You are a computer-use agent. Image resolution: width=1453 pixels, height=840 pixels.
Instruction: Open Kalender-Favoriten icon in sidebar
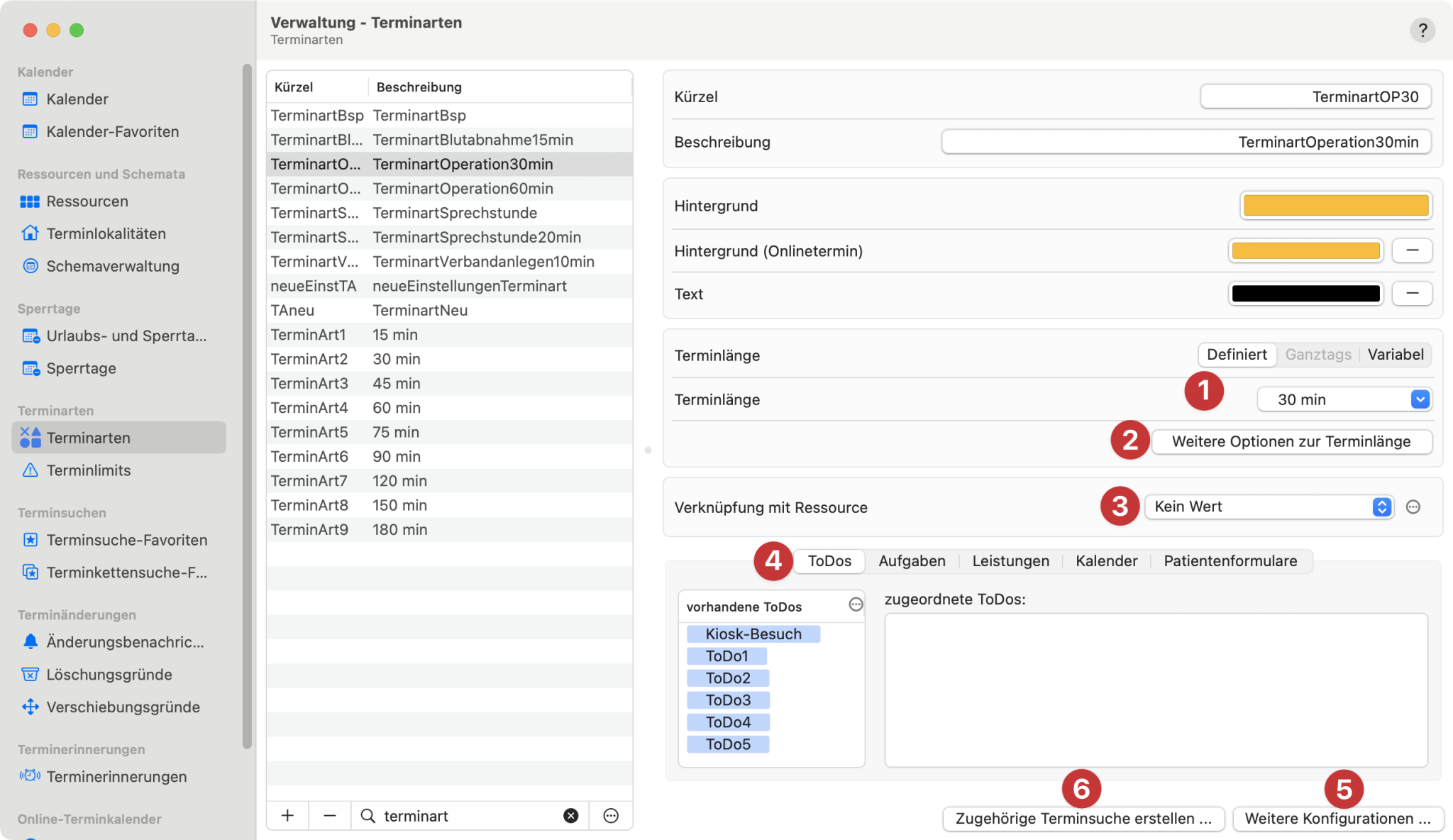tap(30, 131)
